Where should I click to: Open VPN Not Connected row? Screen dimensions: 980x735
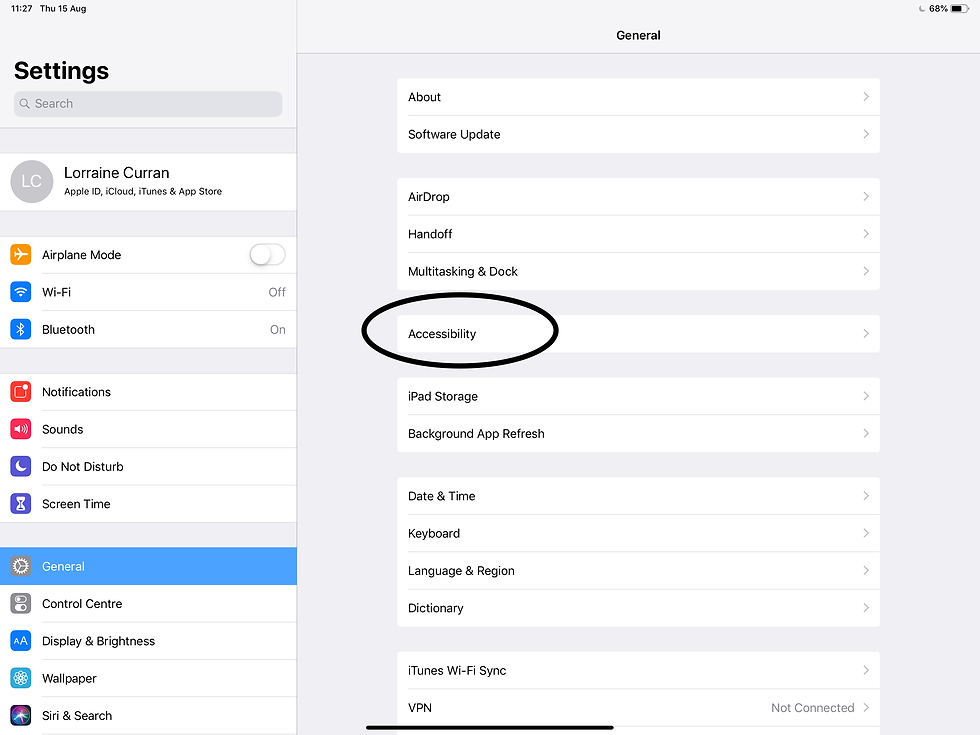tap(638, 708)
